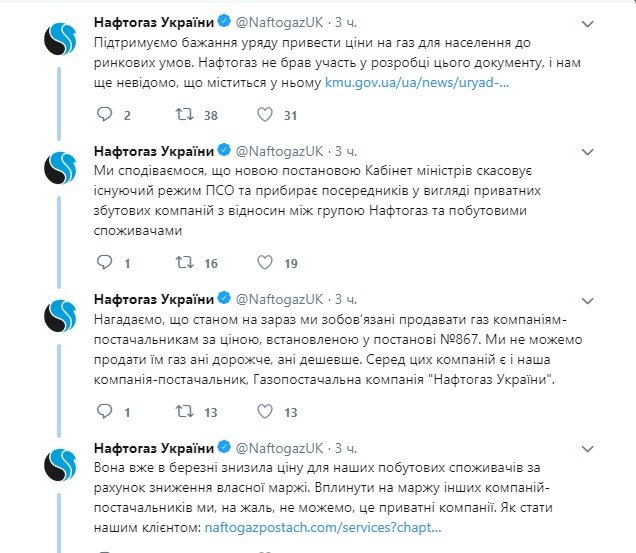
Task: Click the fourth tweet's Нафтогаз avatar logo
Action: (x=61, y=465)
